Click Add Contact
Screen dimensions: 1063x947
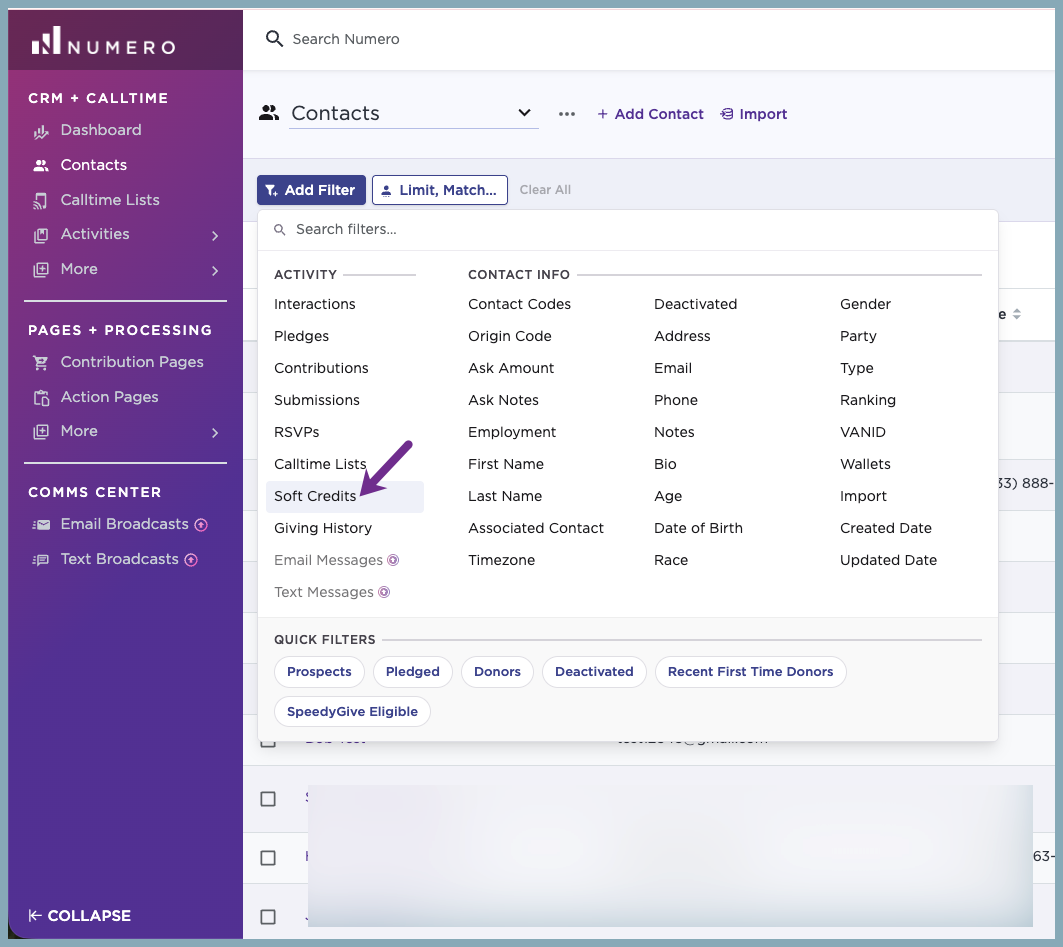click(650, 114)
